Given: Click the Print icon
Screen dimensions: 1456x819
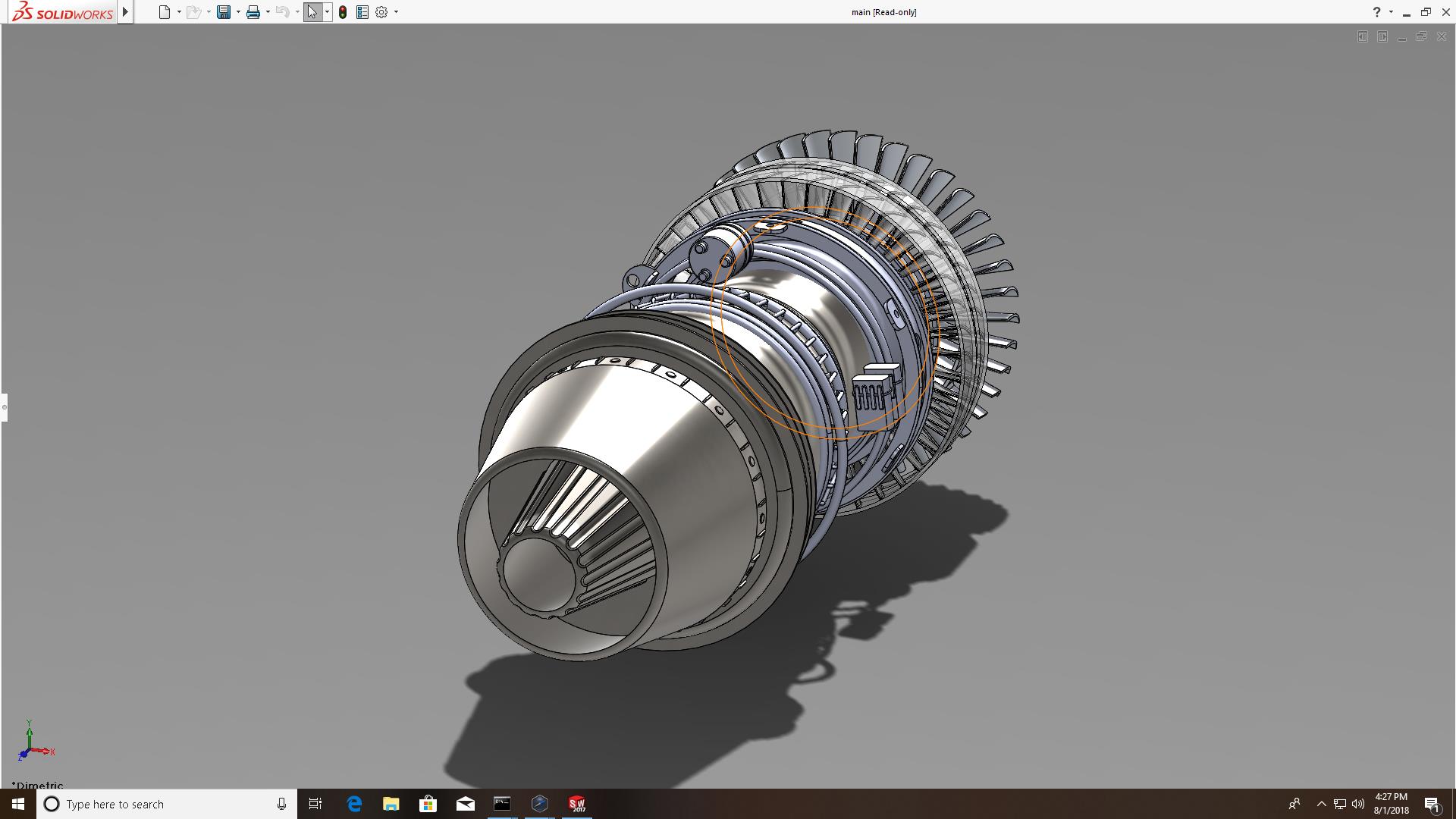Looking at the screenshot, I should [253, 12].
